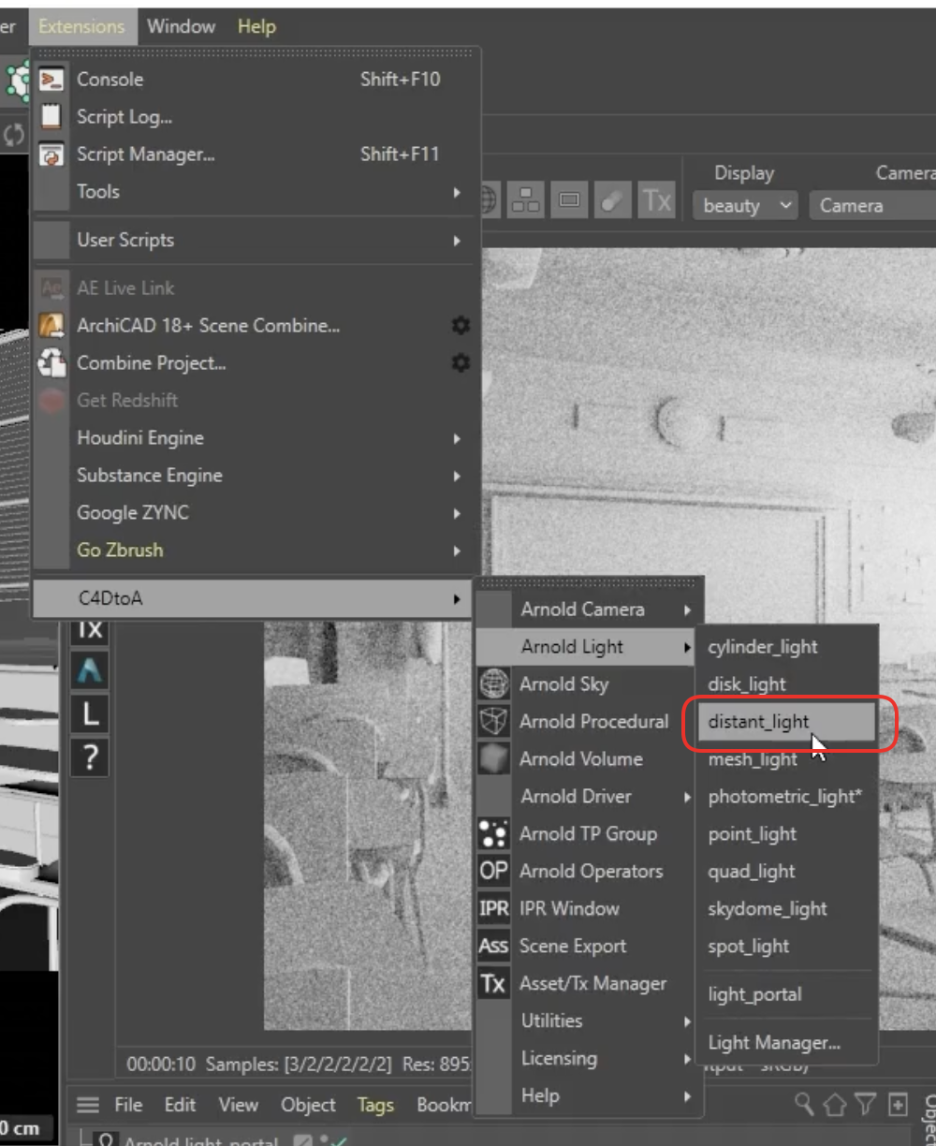The height and width of the screenshot is (1146, 936).
Task: Expand the Arnold Camera submenu
Action: 585,610
